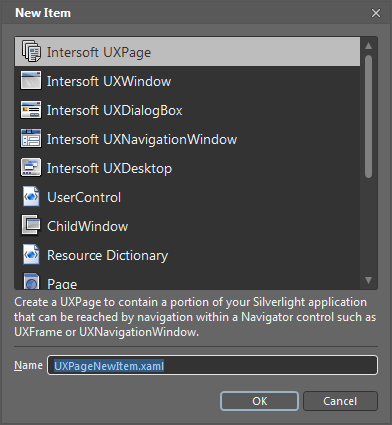
Task: Select the ChildWindow text label
Action: click(x=88, y=226)
